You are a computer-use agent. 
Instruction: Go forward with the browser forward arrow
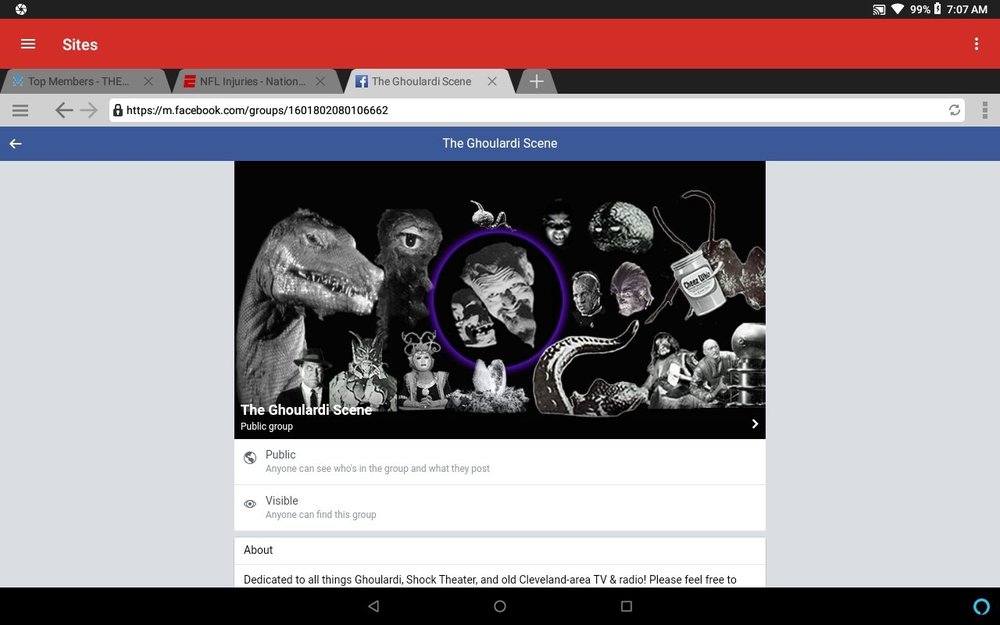pos(89,110)
